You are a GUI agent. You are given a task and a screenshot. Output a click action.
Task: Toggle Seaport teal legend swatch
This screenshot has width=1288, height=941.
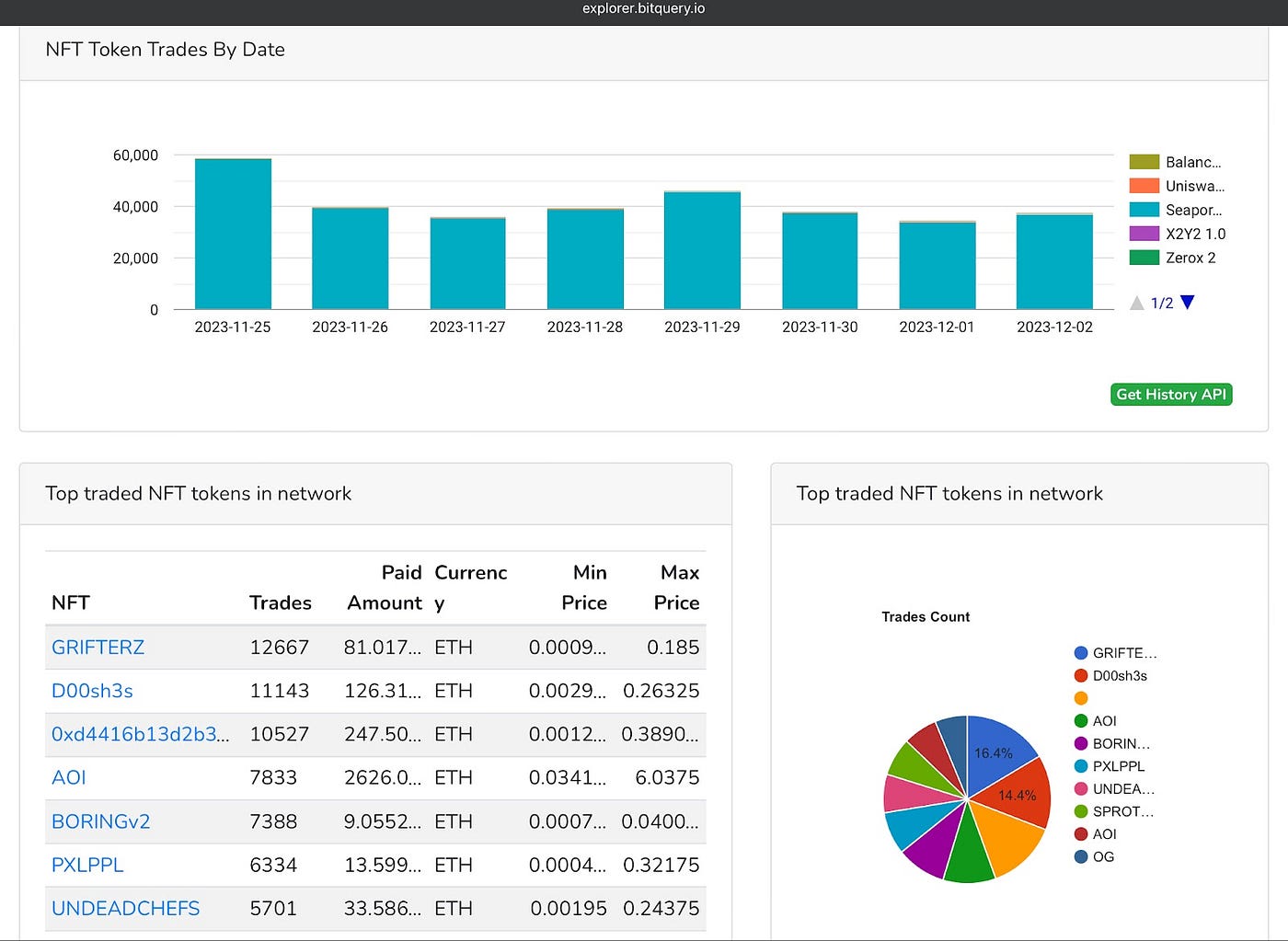(1144, 210)
